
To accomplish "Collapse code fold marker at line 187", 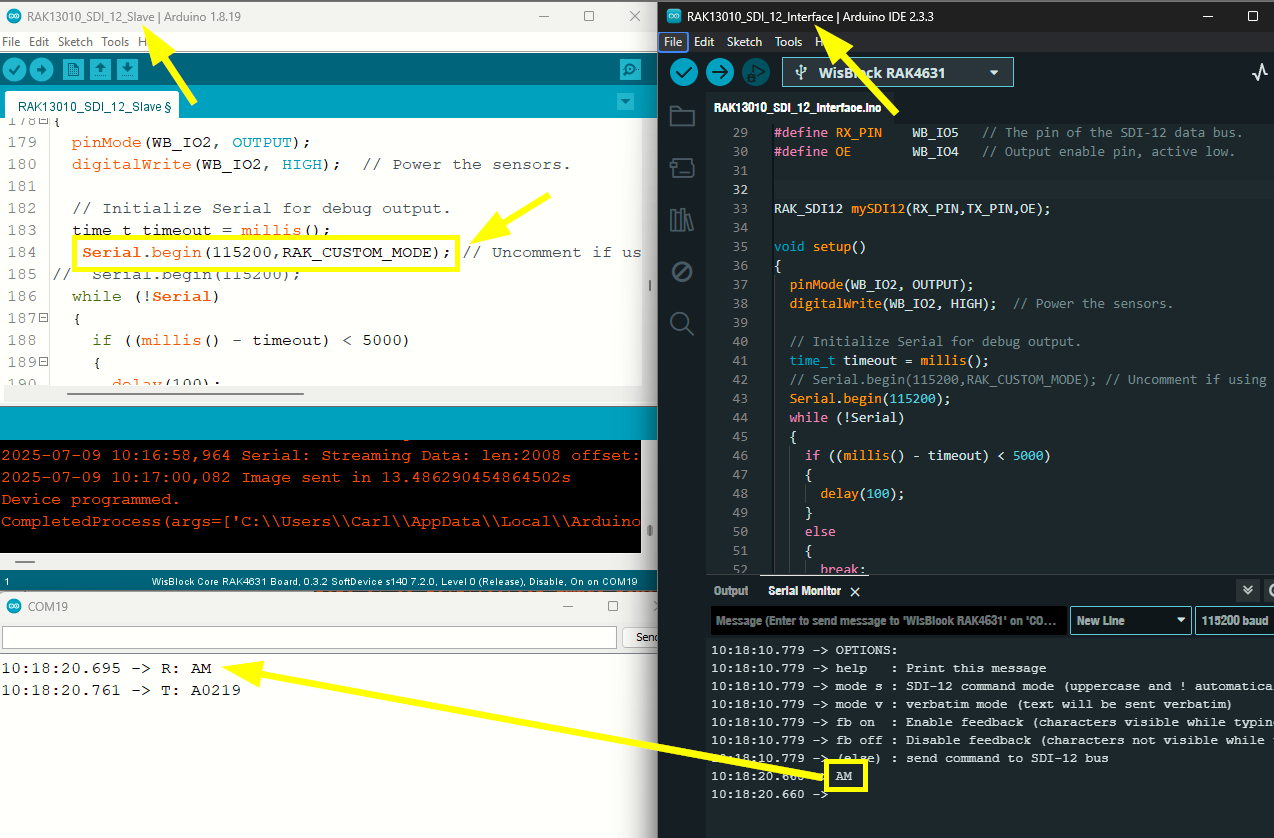I will pos(43,318).
